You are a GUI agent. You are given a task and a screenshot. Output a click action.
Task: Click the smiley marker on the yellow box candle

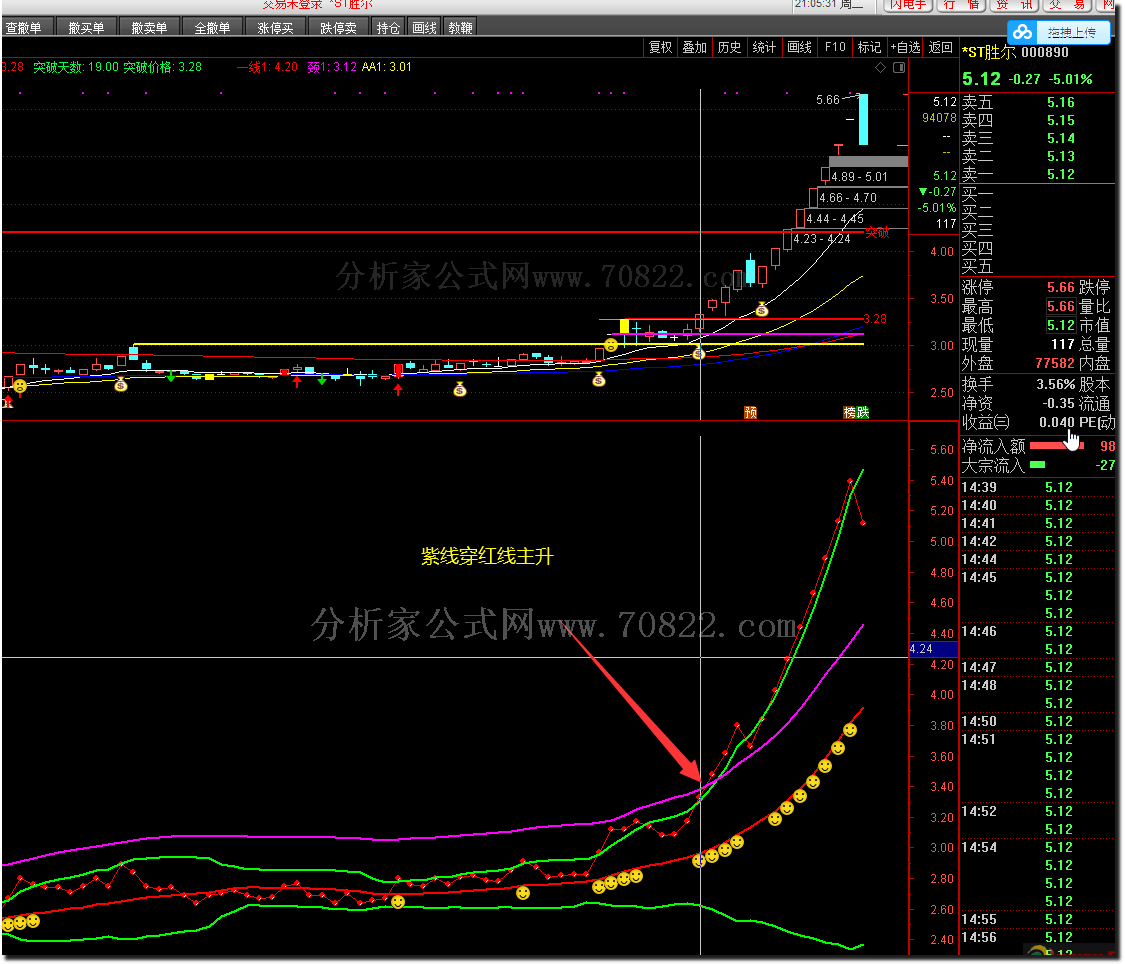tap(611, 345)
